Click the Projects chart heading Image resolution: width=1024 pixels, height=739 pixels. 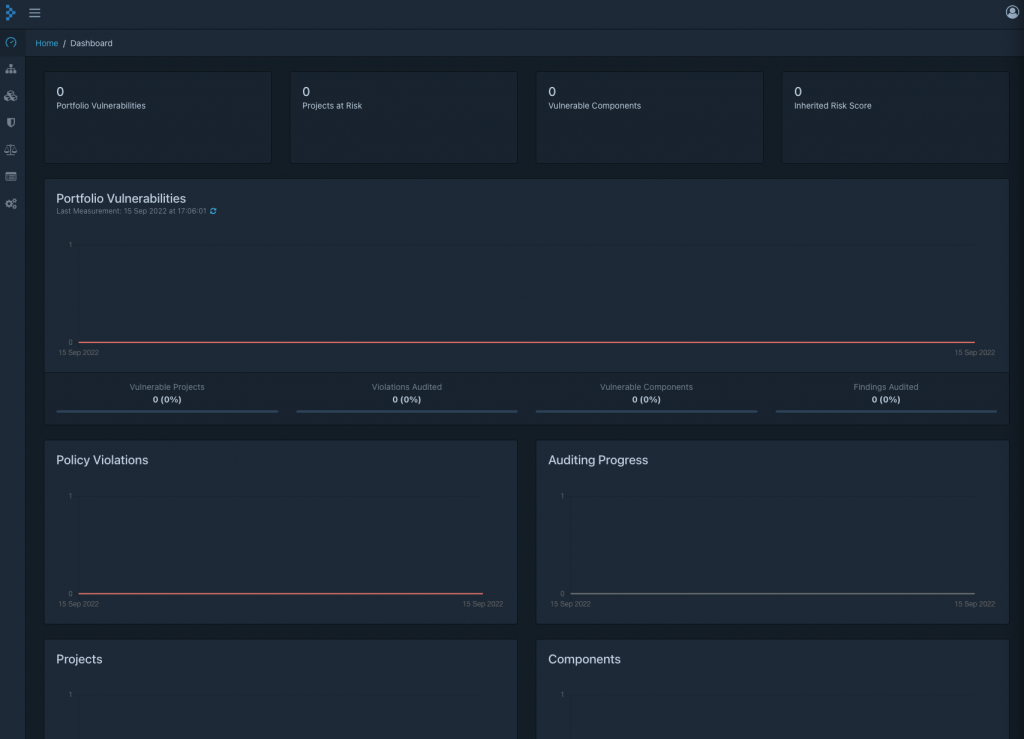79,659
